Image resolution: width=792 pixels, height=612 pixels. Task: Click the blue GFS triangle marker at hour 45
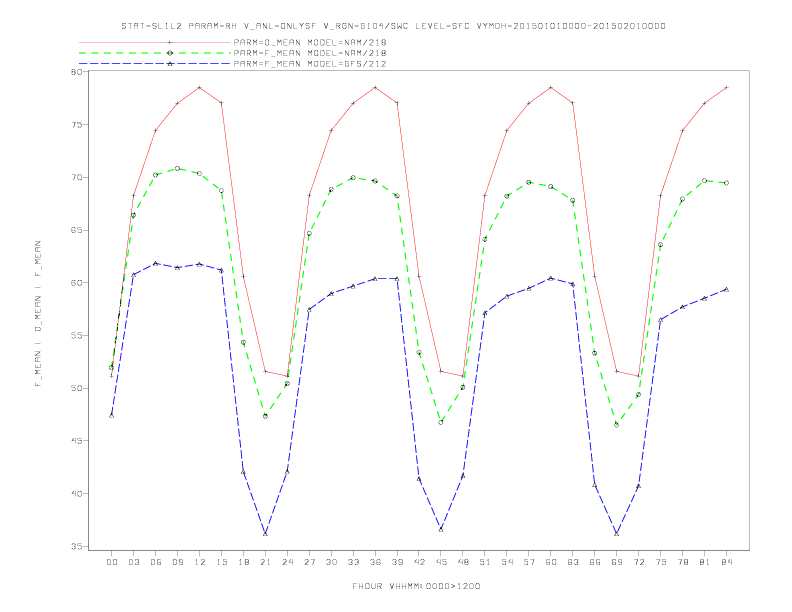point(441,529)
